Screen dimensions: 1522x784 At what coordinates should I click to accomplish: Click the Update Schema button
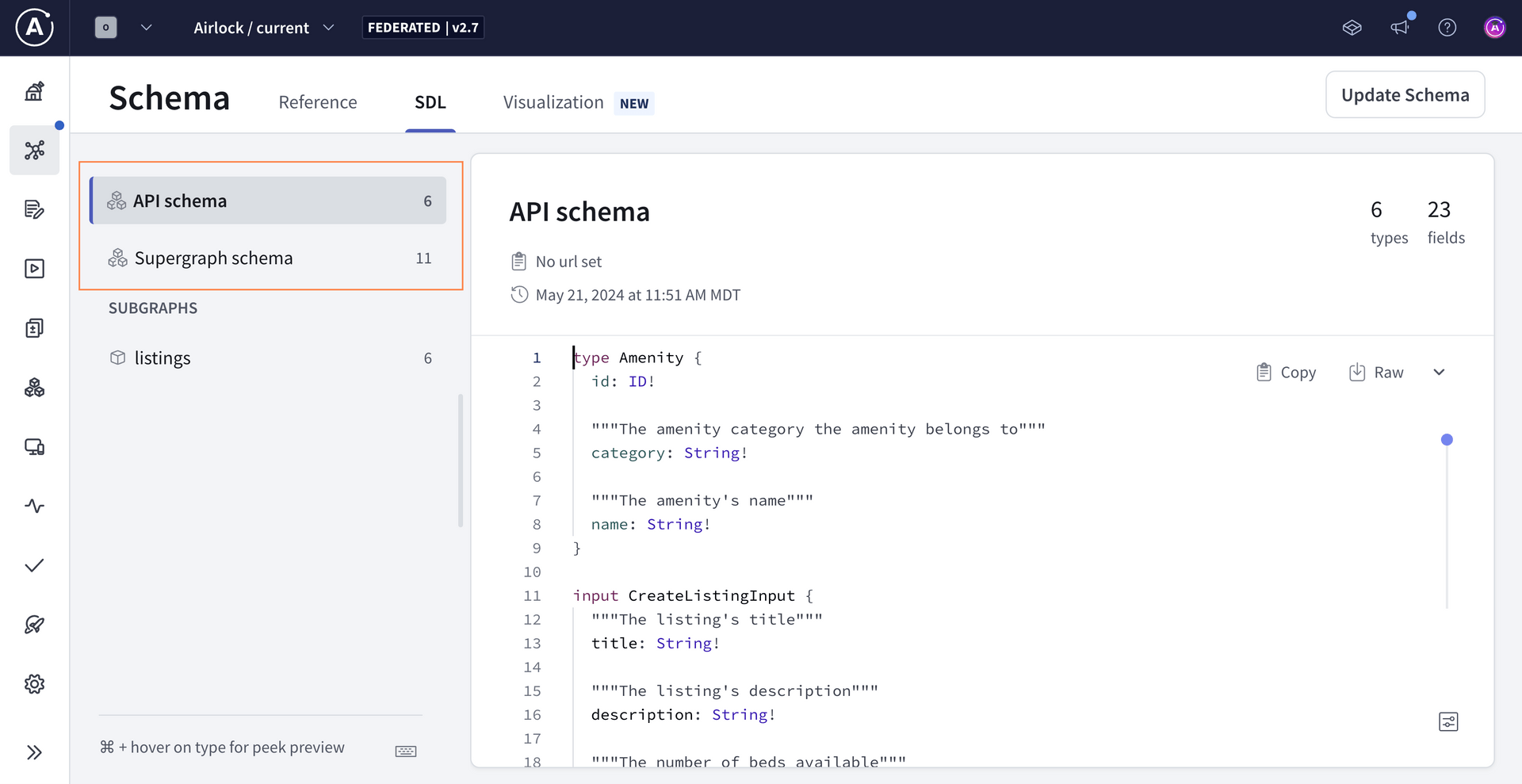tap(1405, 94)
